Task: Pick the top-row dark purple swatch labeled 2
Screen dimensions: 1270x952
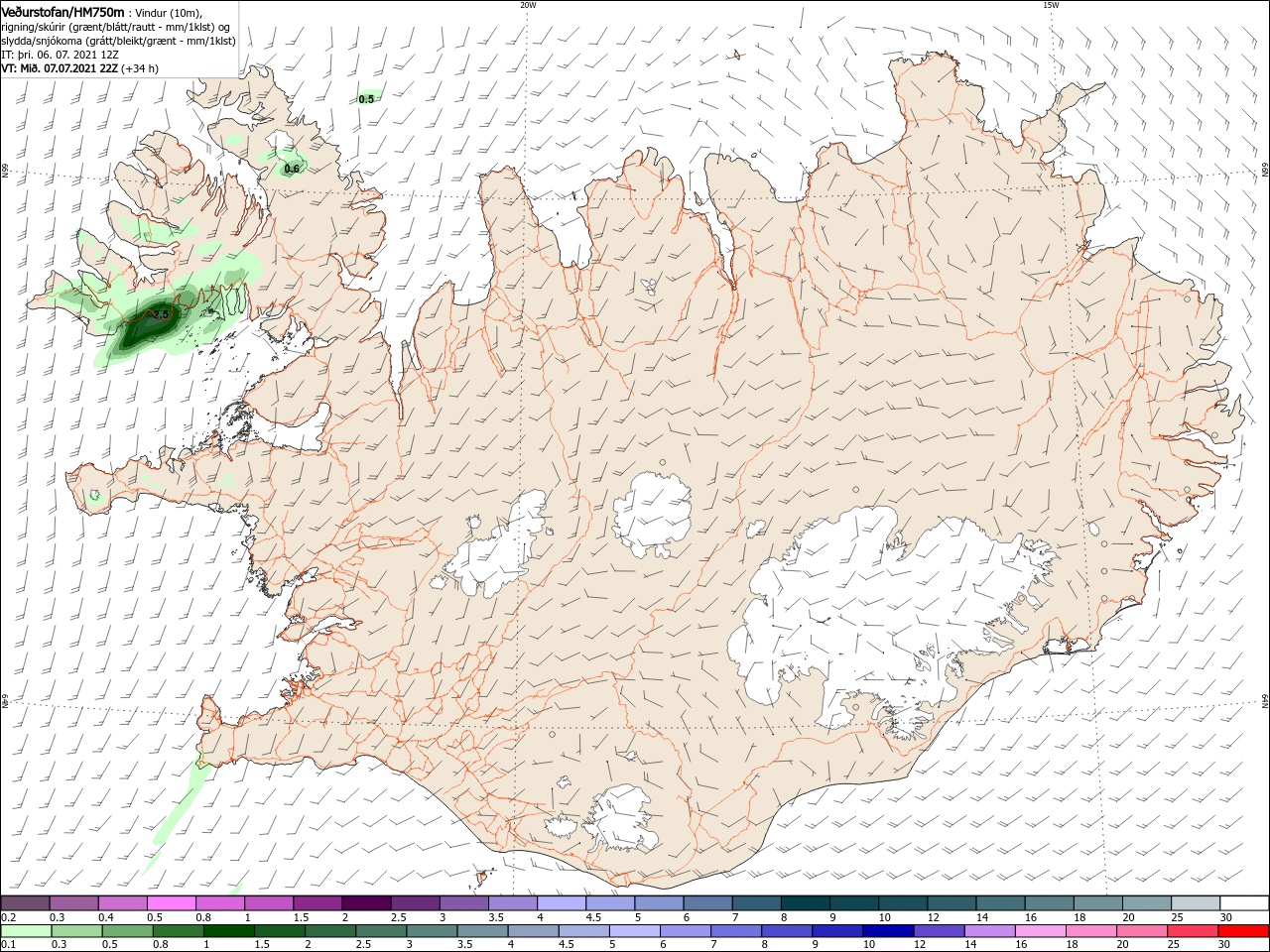Action: (365, 902)
